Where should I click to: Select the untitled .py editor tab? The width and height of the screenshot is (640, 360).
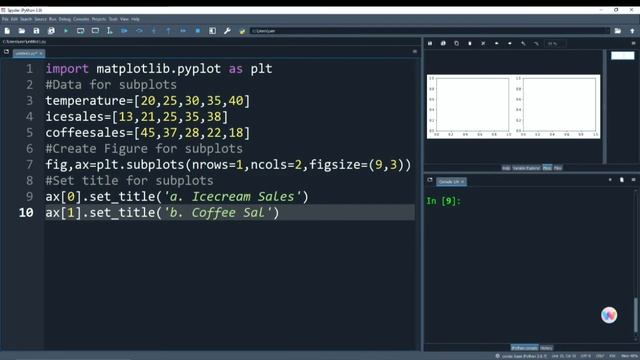(x=29, y=53)
